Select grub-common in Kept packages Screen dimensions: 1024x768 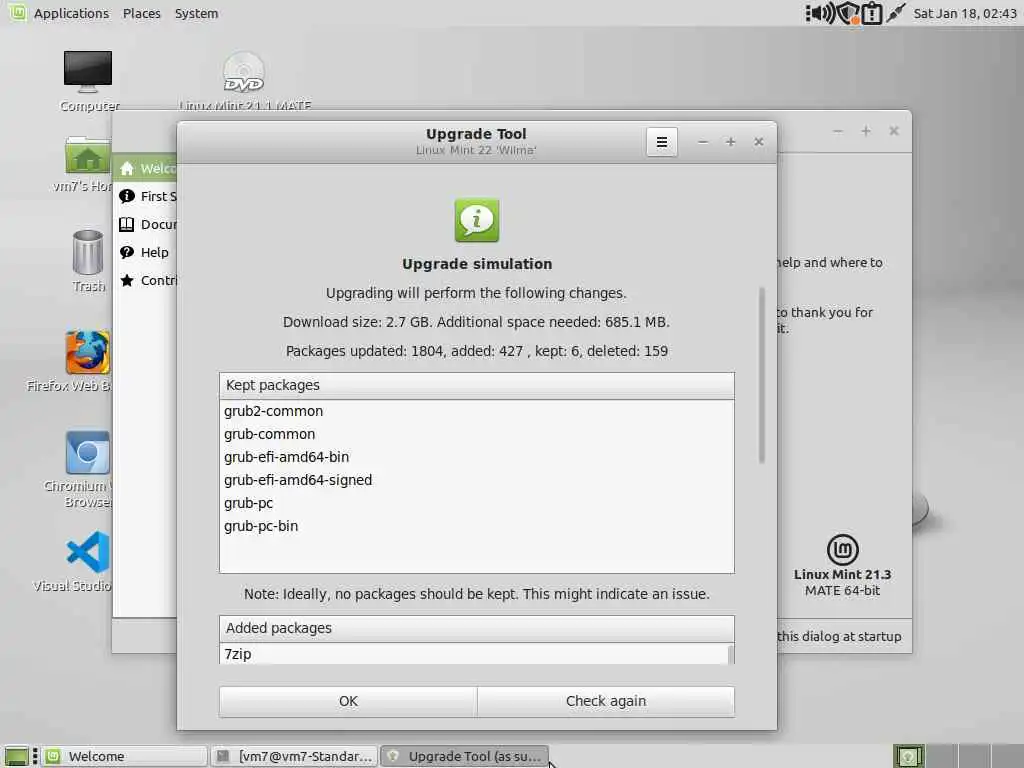[477, 434]
